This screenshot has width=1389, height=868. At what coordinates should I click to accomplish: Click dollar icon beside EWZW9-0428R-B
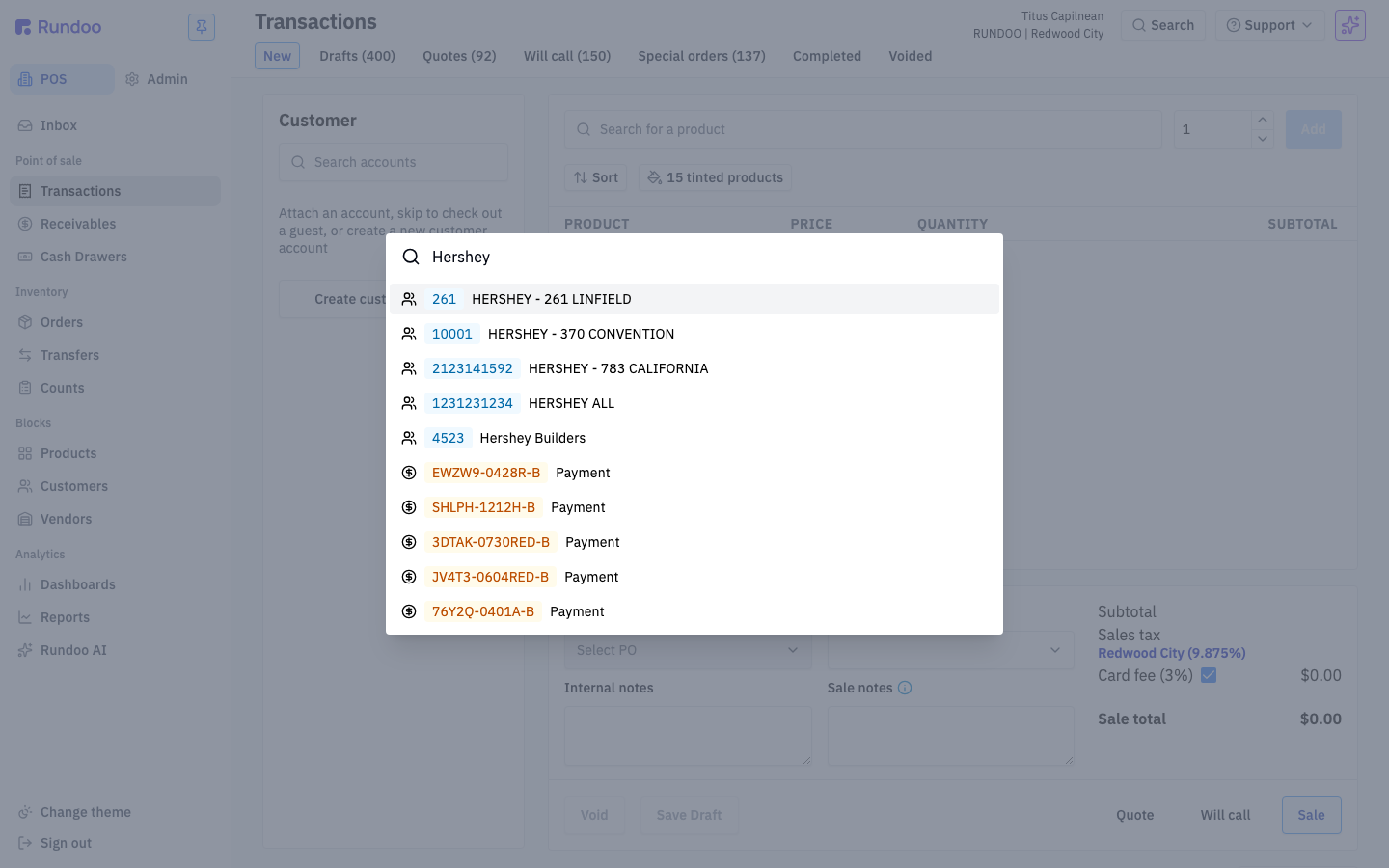point(409,473)
